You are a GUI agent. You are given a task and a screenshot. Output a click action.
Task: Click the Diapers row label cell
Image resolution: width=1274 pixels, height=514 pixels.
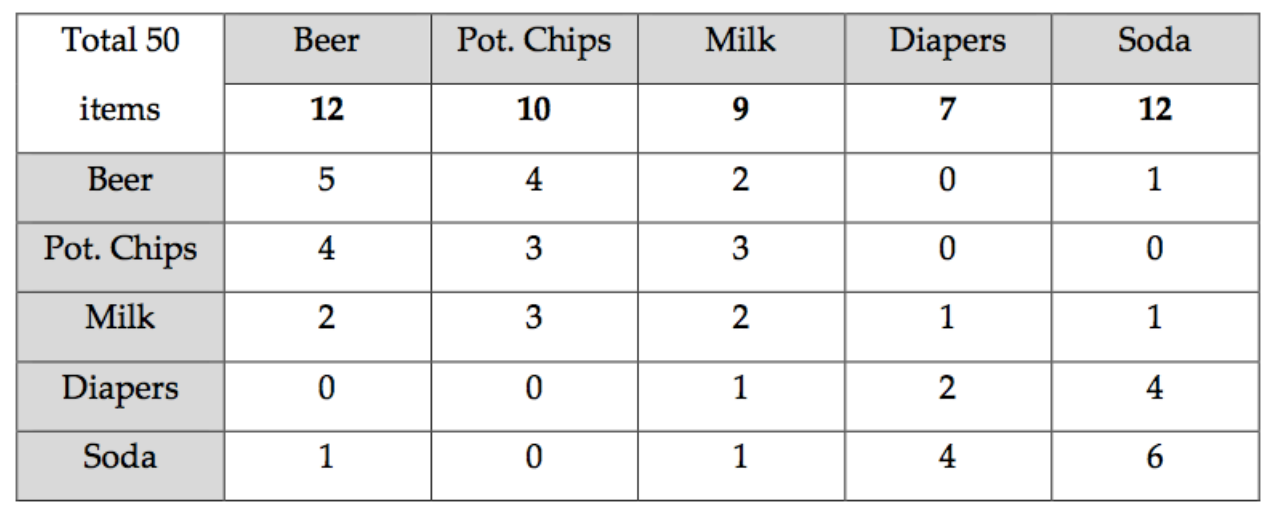pos(120,388)
